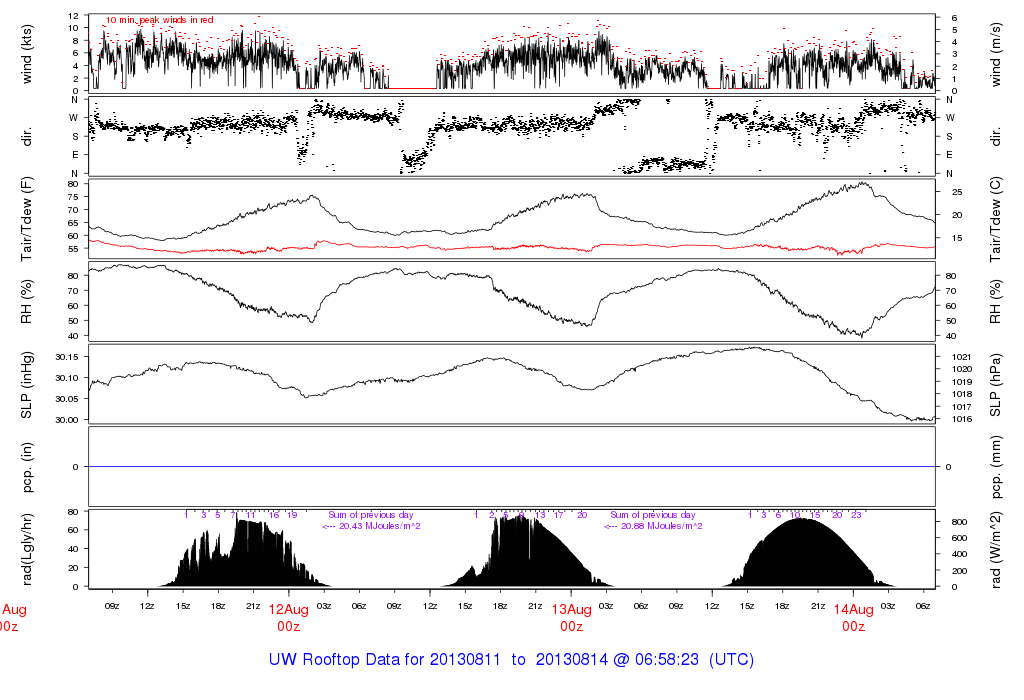Select the '13Aug 00z' date marker
1024x700 pixels.
point(571,617)
